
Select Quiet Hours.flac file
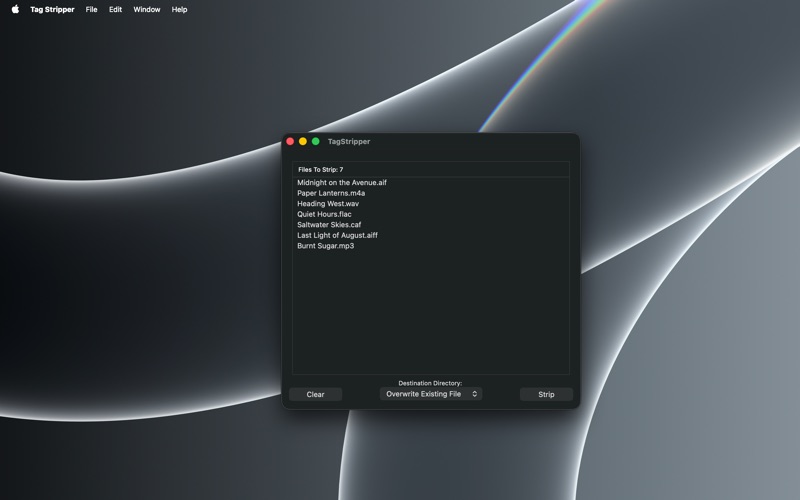coord(431,214)
